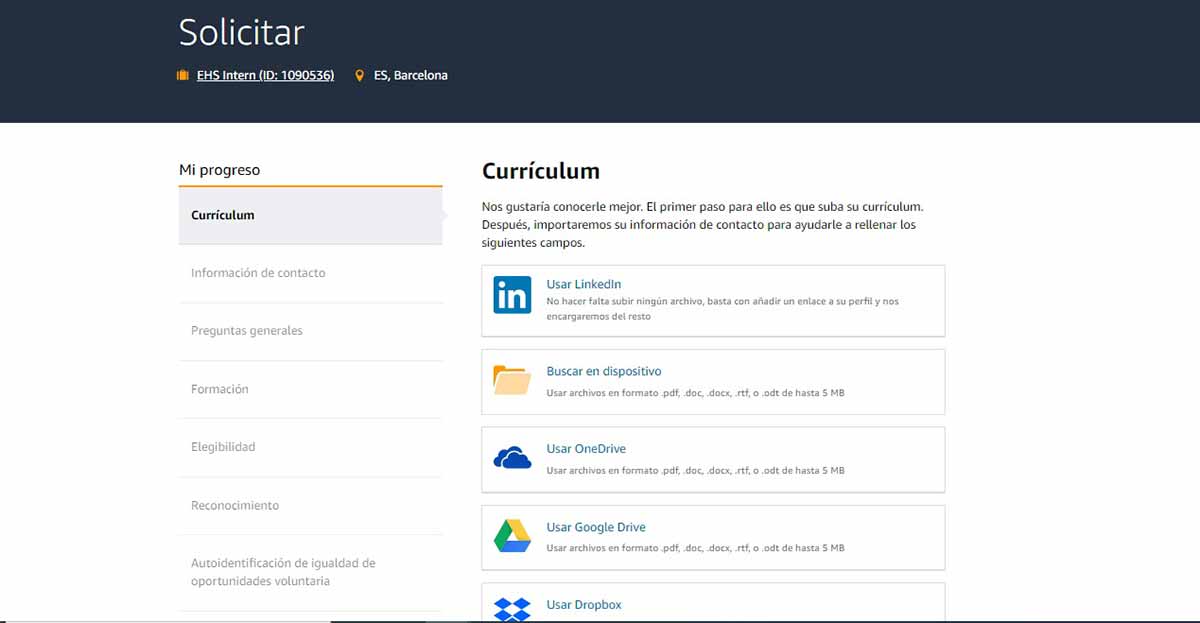Image resolution: width=1200 pixels, height=623 pixels.
Task: Click the Usar Dropbox link
Action: 583,604
